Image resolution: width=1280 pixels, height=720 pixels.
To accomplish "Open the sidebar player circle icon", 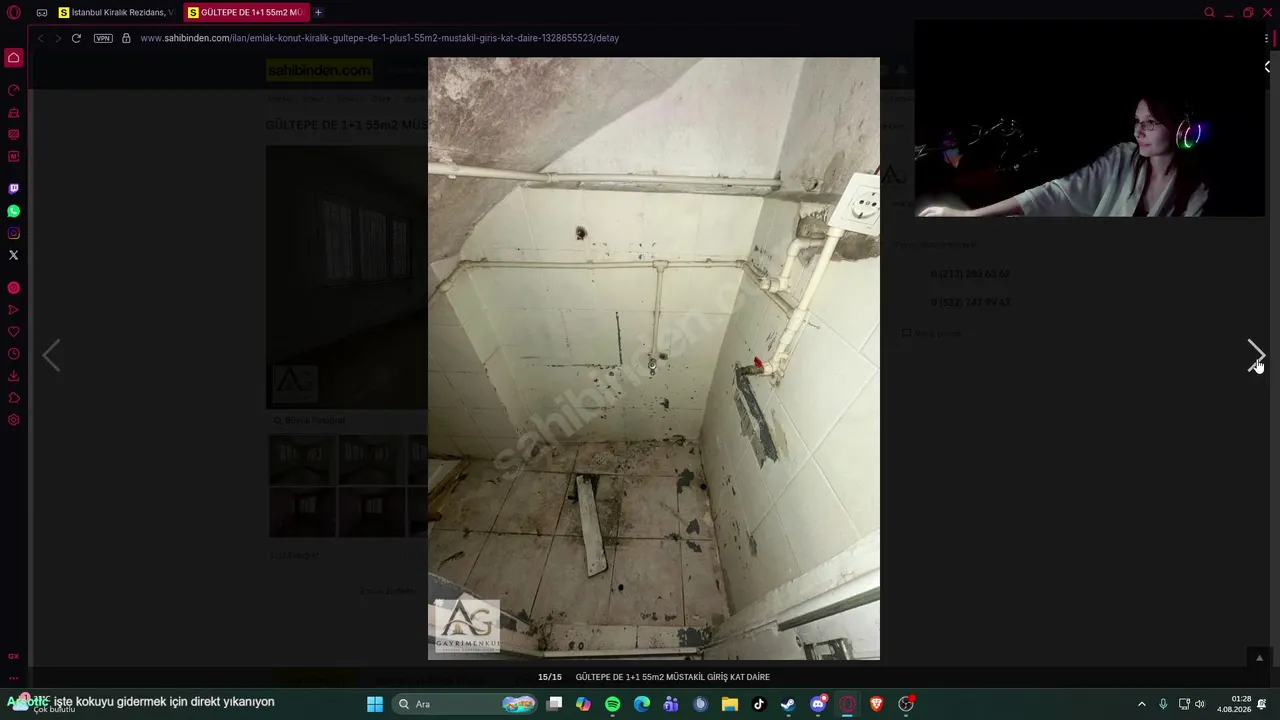I will [14, 288].
